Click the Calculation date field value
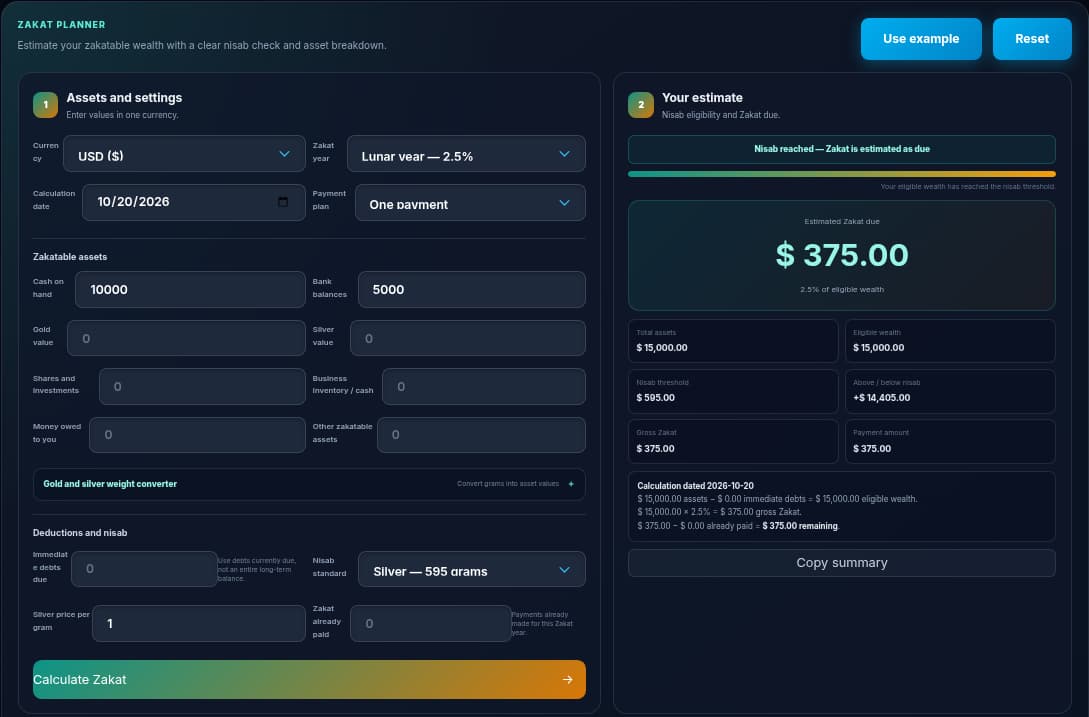The image size is (1089, 717). 133,201
